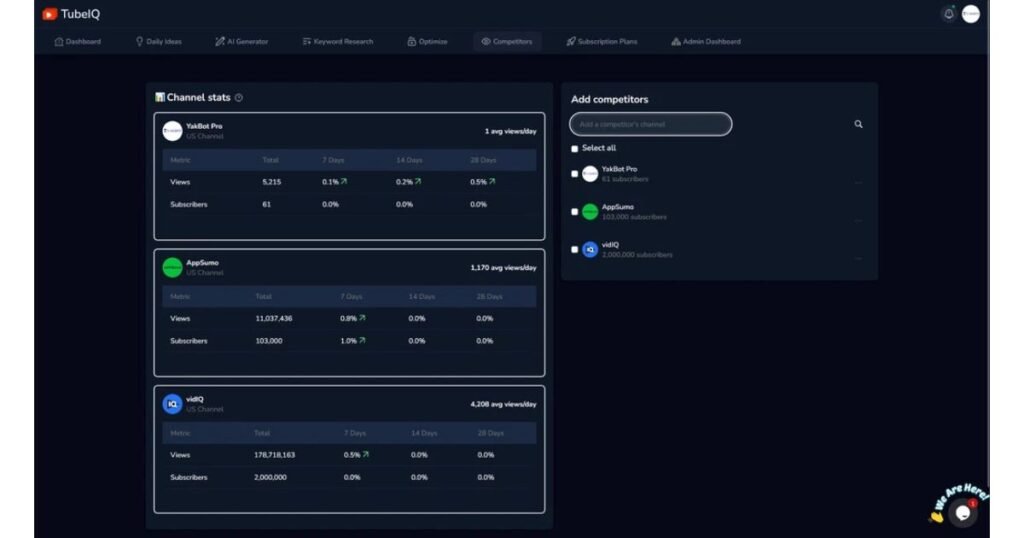Click the TubeIQ brand name
The height and width of the screenshot is (538, 1024).
[80, 14]
